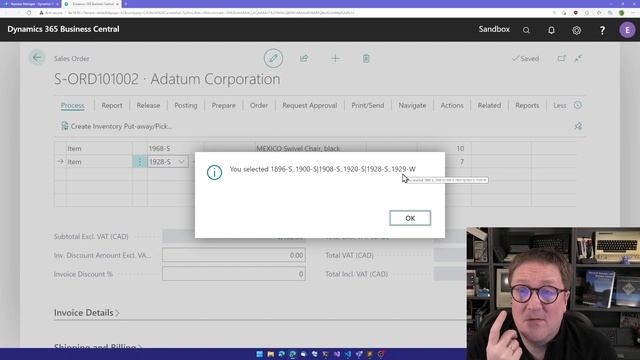Click the Sandbox environment label
This screenshot has height=360, width=640.
tap(494, 29)
